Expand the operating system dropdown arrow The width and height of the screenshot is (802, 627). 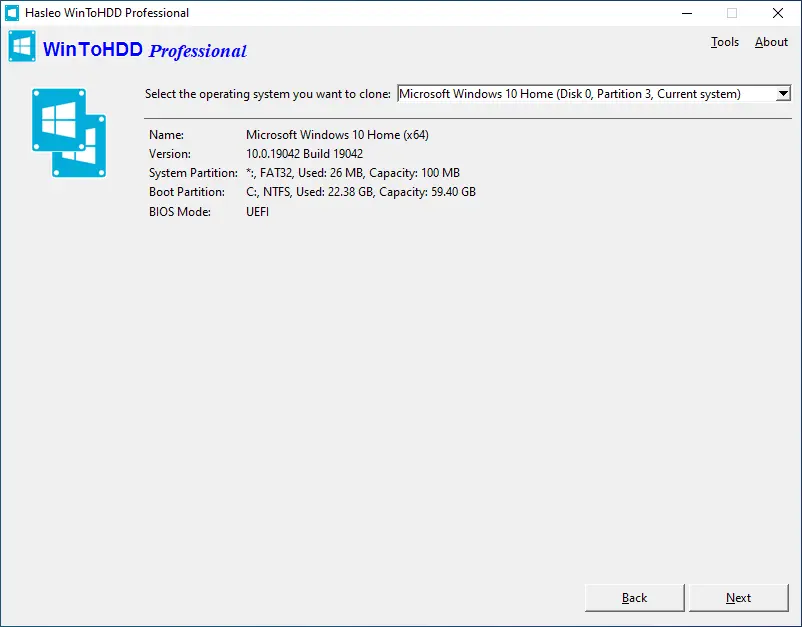click(783, 94)
